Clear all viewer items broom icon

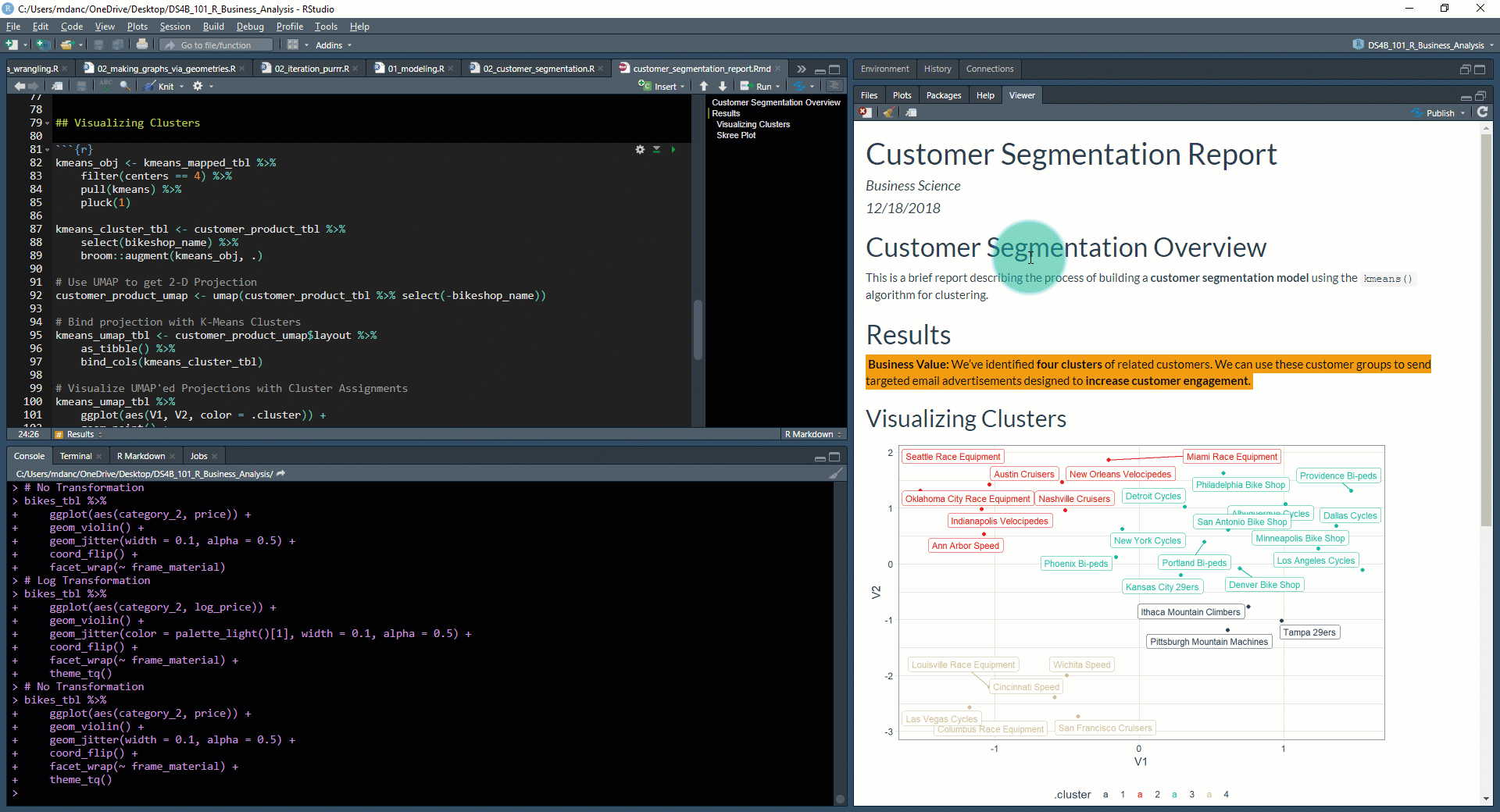click(888, 112)
